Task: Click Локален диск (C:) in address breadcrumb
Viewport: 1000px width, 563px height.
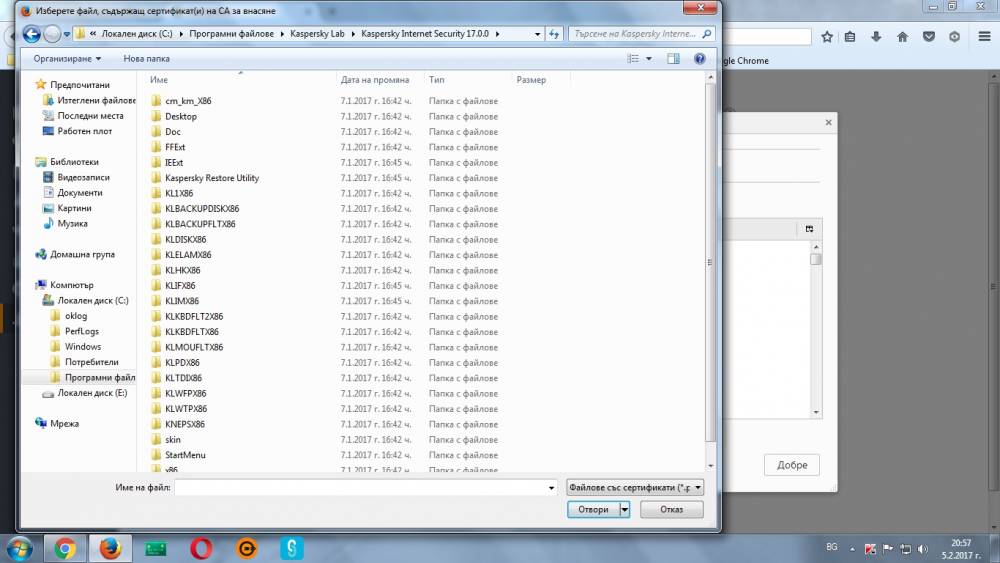Action: (x=136, y=34)
